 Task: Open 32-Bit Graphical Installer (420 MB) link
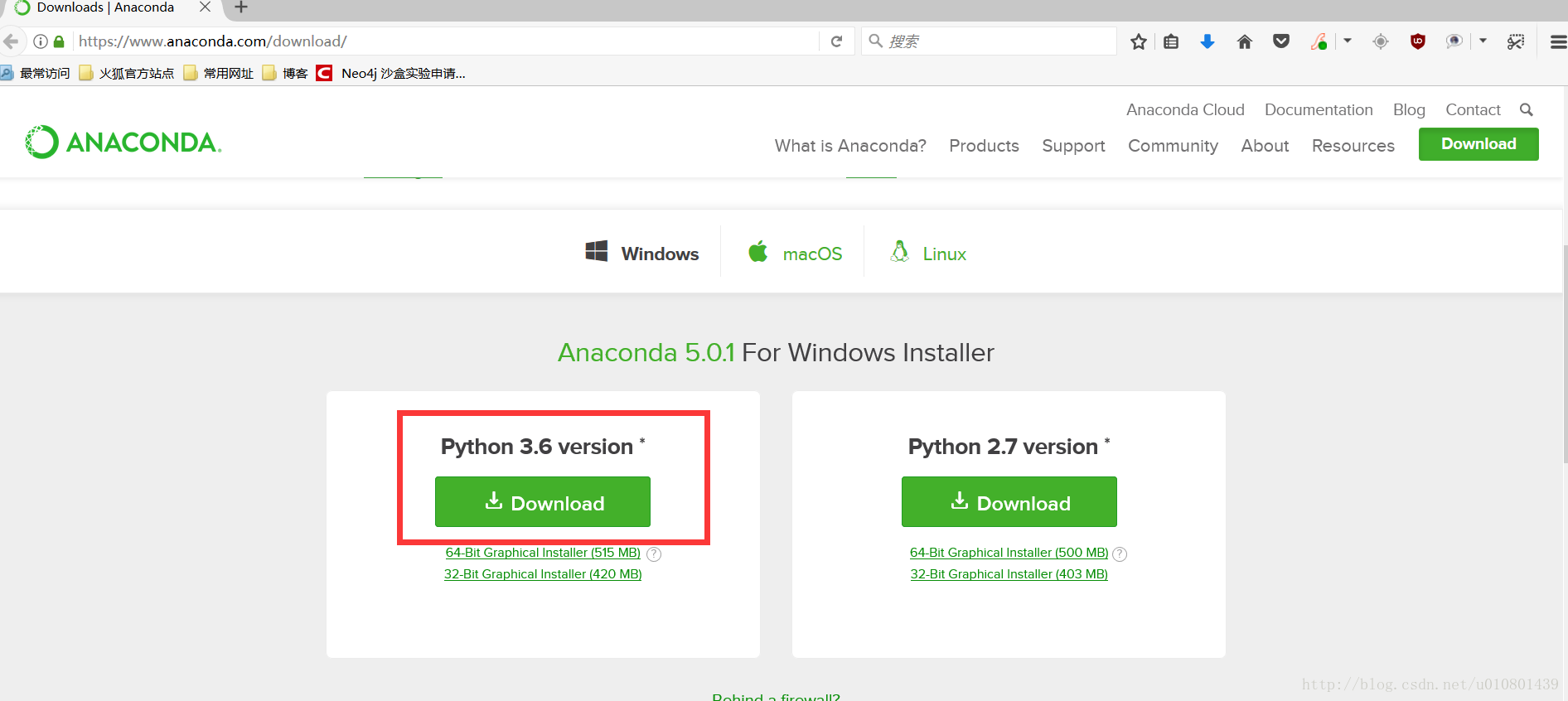pyautogui.click(x=543, y=574)
